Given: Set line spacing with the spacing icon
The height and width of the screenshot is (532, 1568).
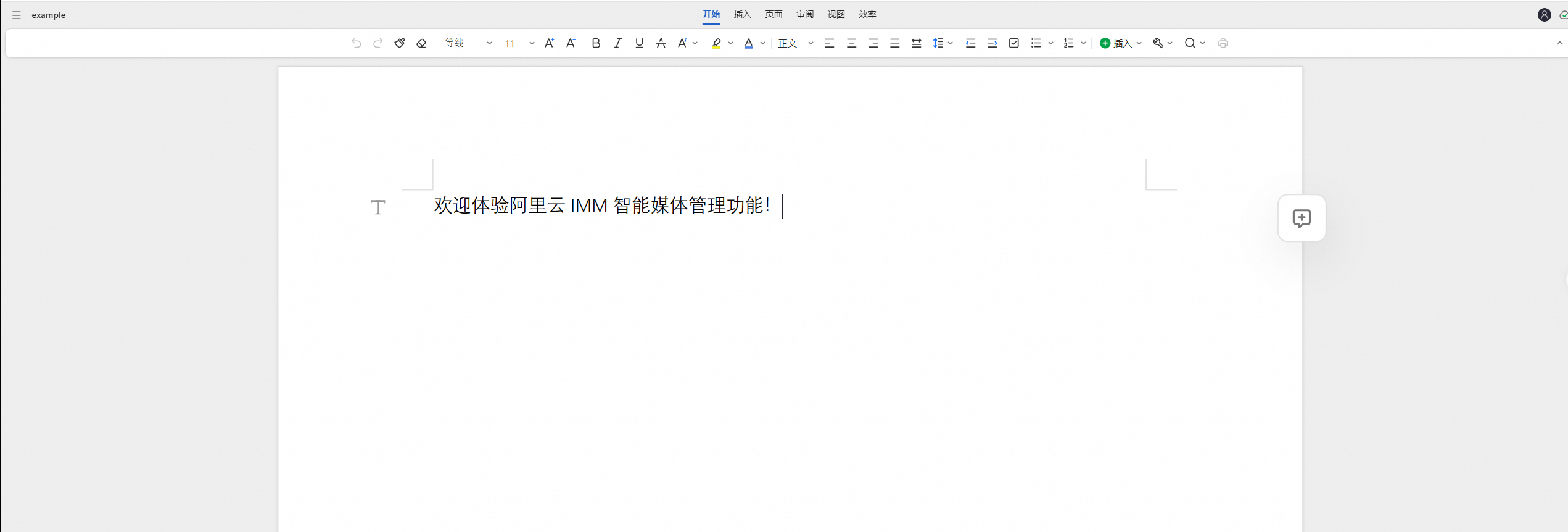Looking at the screenshot, I should click(x=938, y=43).
